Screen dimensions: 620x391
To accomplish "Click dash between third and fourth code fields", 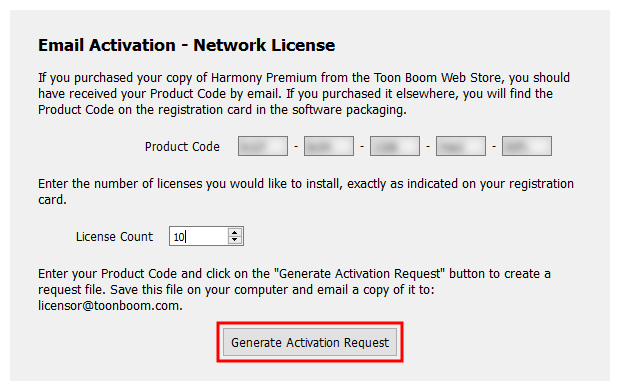I will click(428, 147).
